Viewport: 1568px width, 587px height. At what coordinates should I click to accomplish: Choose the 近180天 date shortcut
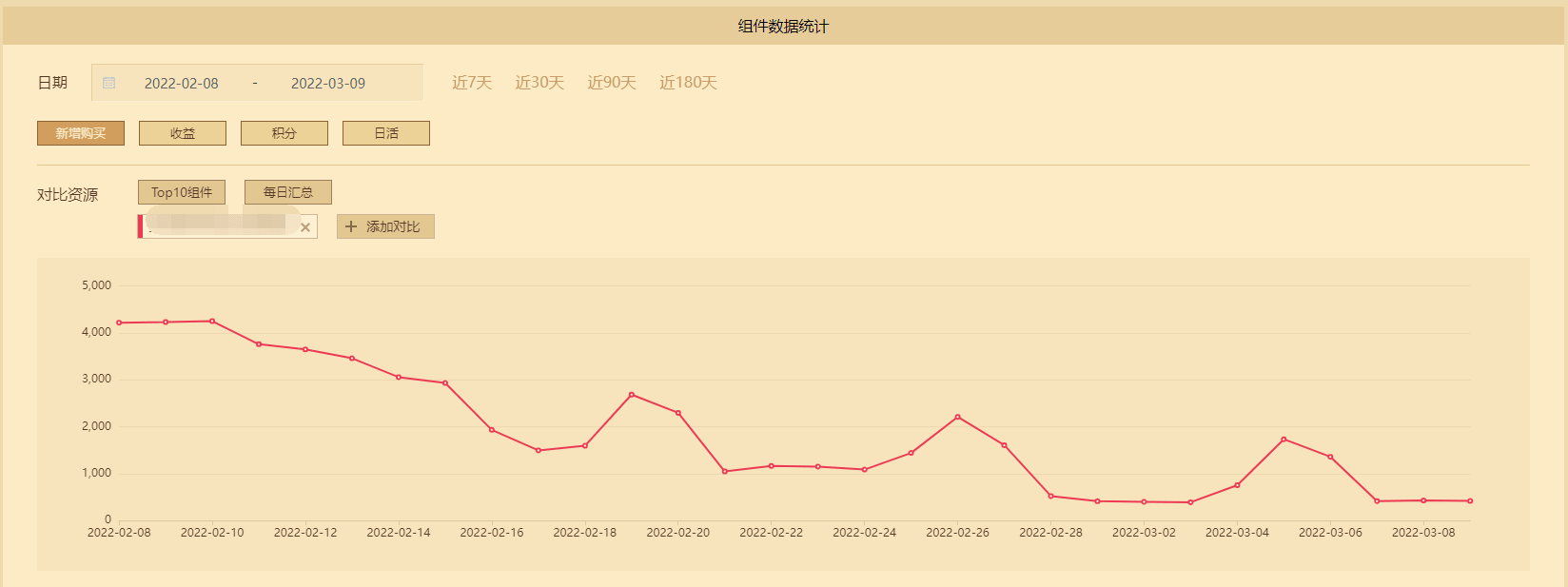click(688, 83)
